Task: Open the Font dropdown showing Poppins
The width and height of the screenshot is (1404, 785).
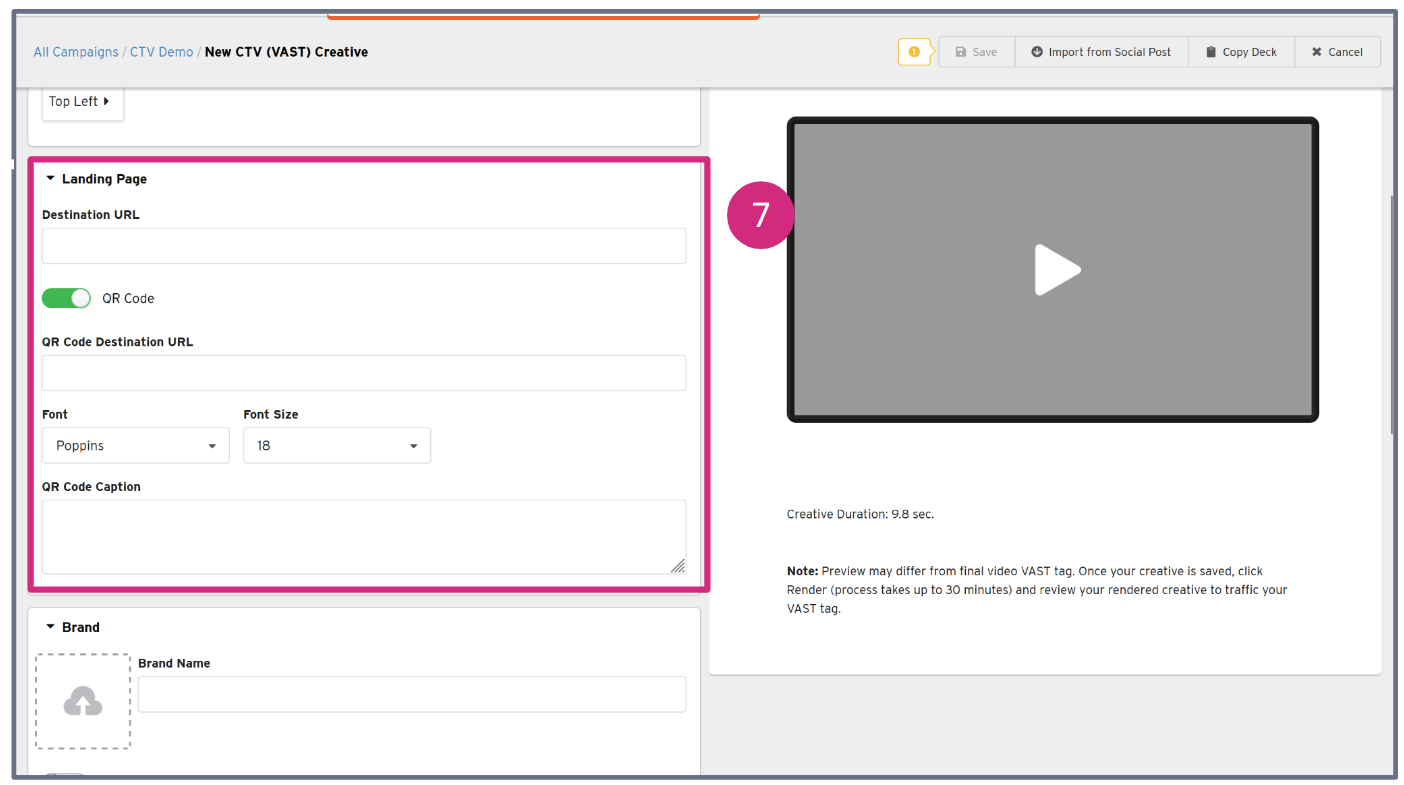Action: coord(136,446)
